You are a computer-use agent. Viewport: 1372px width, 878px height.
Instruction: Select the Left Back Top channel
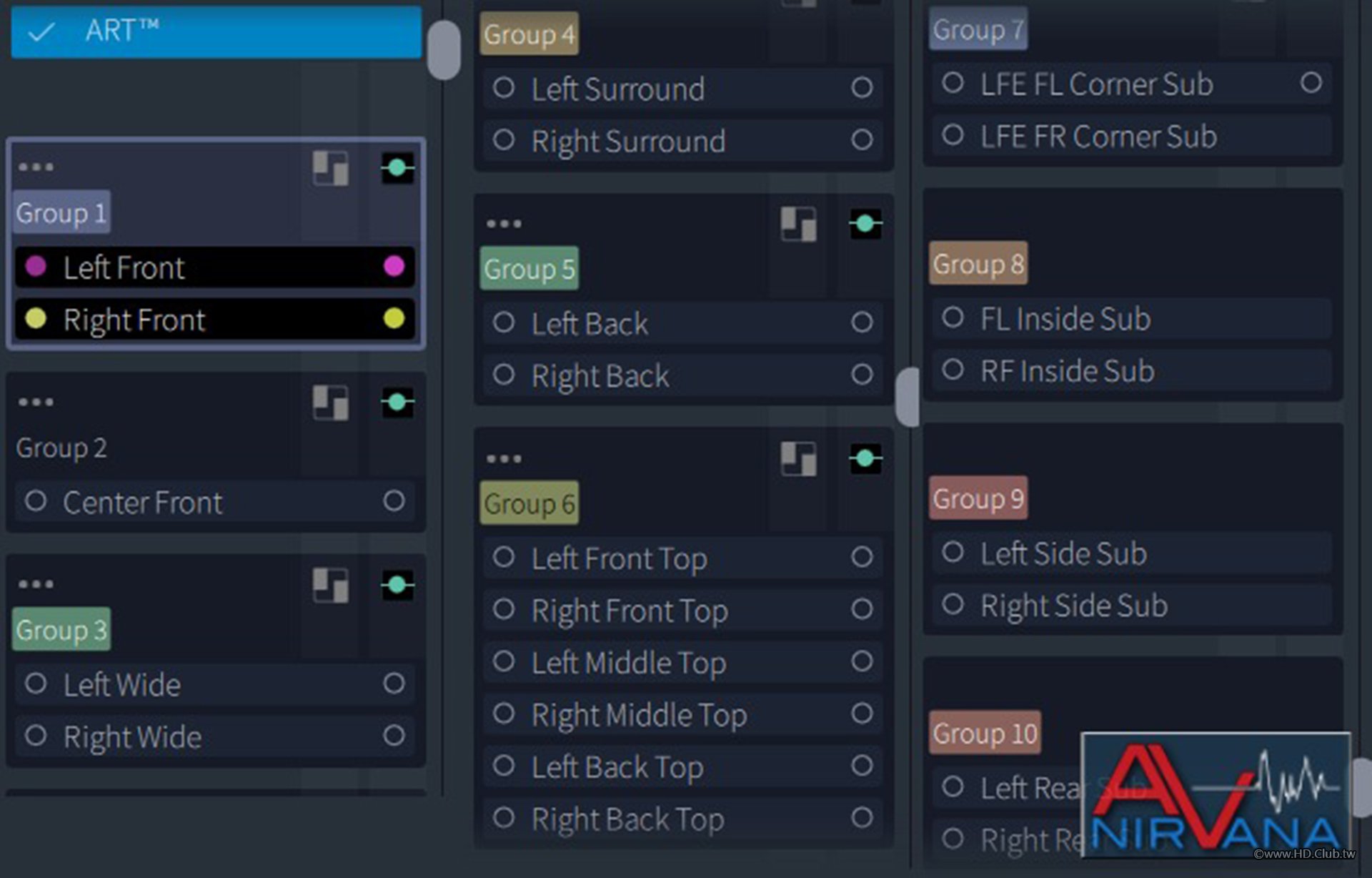pos(617,767)
